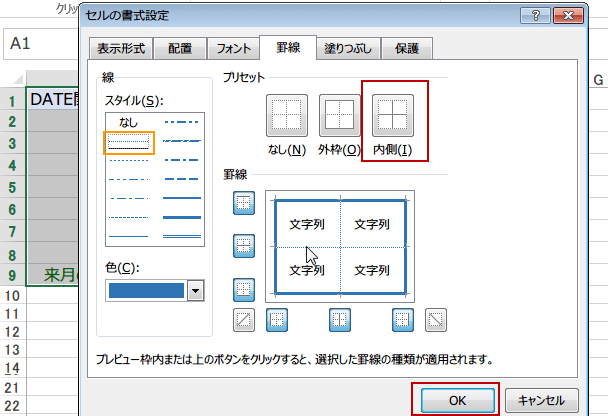Select row header 6 in the worksheet
Screen dimensions: 608x416
point(12,210)
